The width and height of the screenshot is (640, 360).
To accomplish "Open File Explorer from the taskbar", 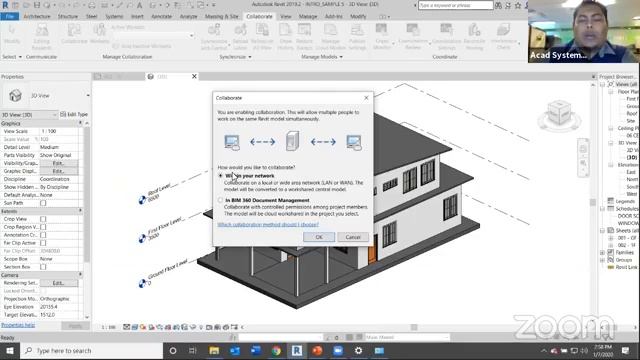I will coord(214,350).
